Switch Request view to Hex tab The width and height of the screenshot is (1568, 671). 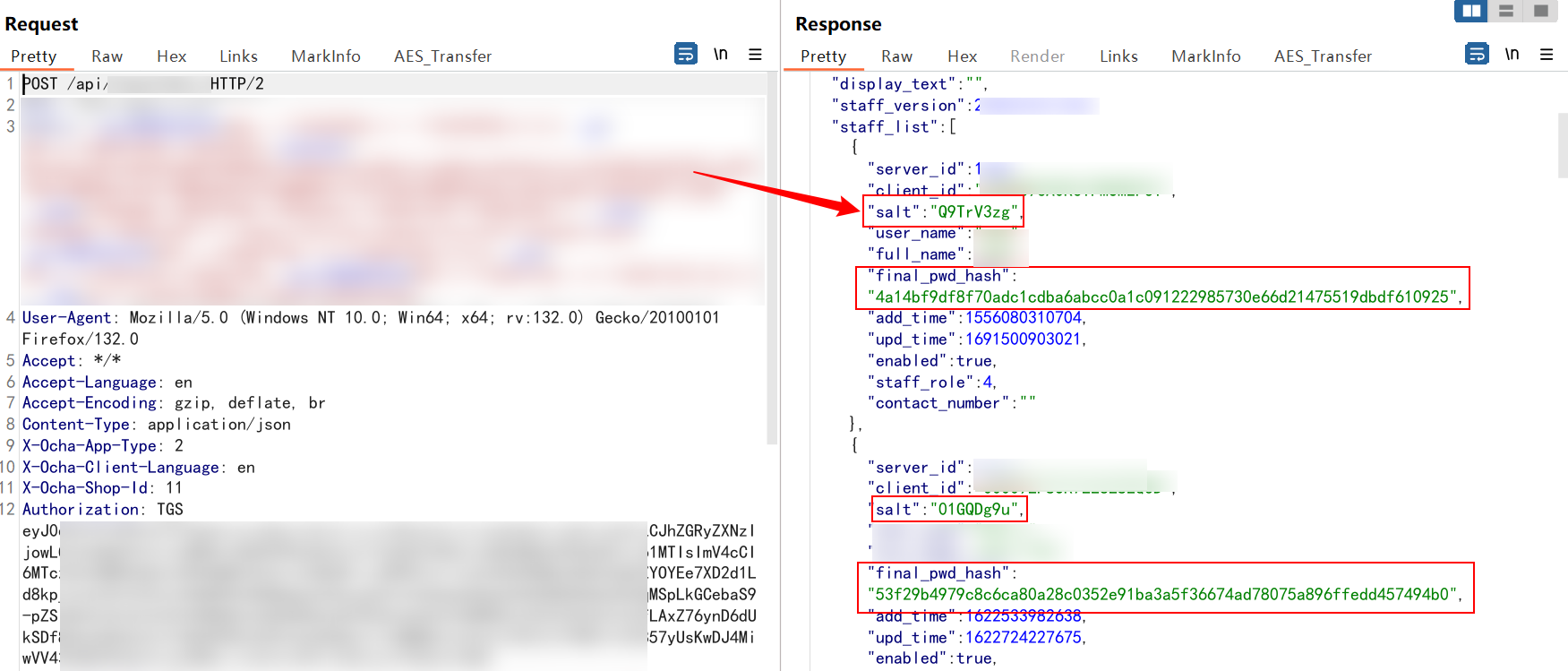coord(171,56)
